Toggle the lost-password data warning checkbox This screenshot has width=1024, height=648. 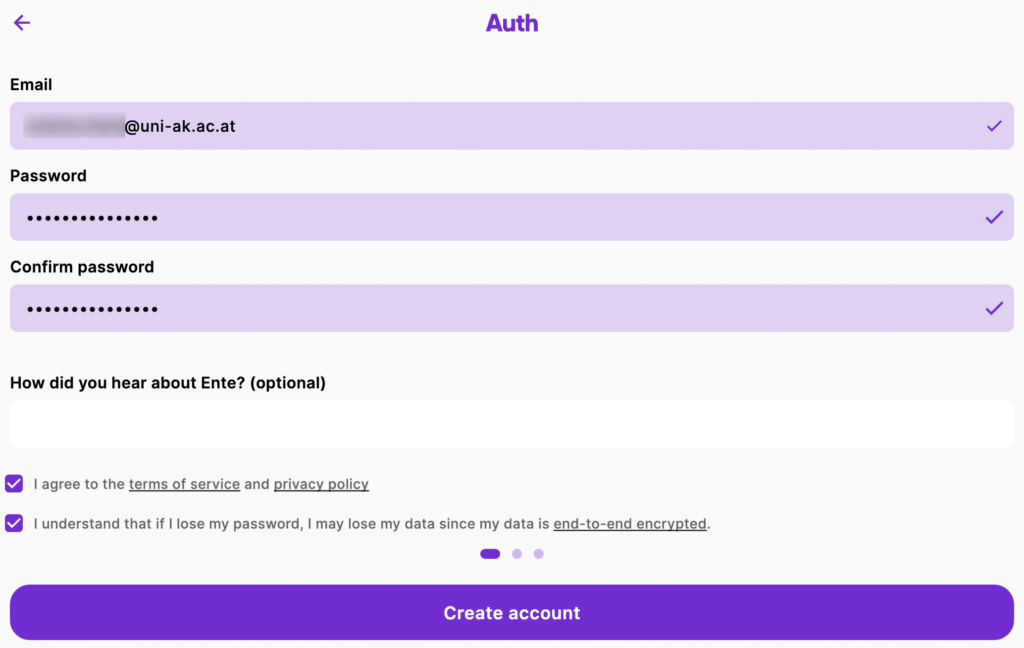click(14, 523)
